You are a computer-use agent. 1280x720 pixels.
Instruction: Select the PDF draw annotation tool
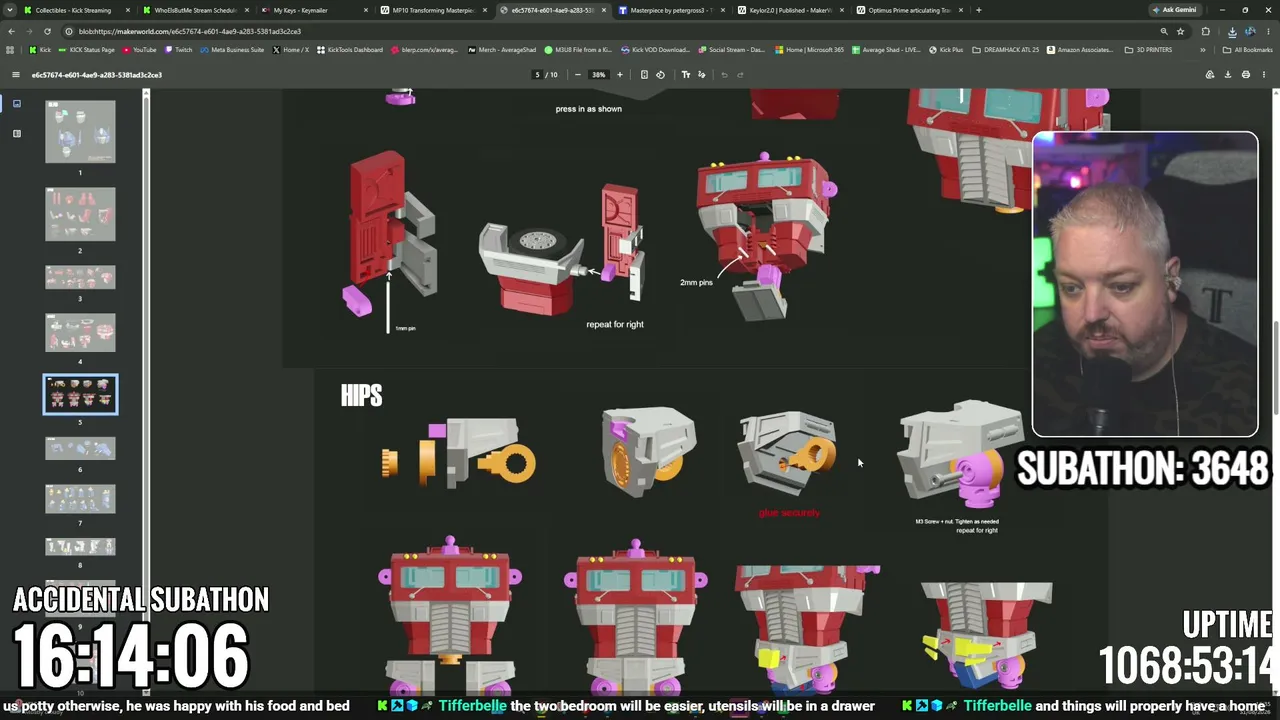tap(701, 75)
